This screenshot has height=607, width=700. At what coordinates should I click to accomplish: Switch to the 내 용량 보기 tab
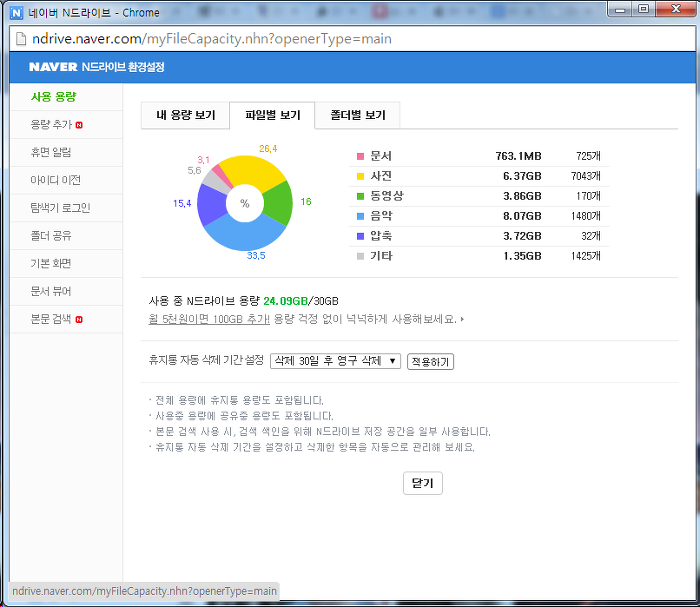pos(185,115)
